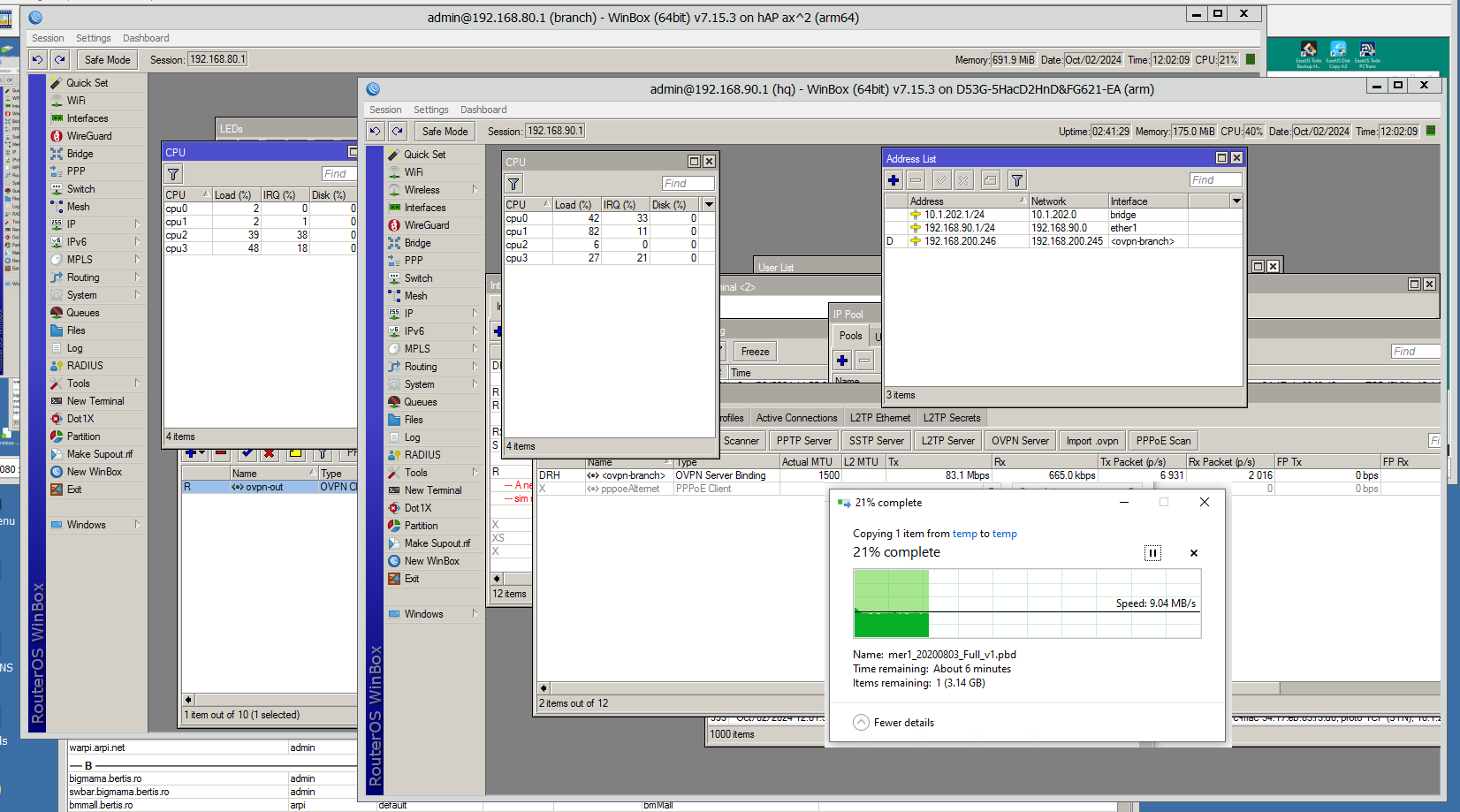Open Partition in hq WinBox sidebar
This screenshot has height=812, width=1460.
[421, 526]
